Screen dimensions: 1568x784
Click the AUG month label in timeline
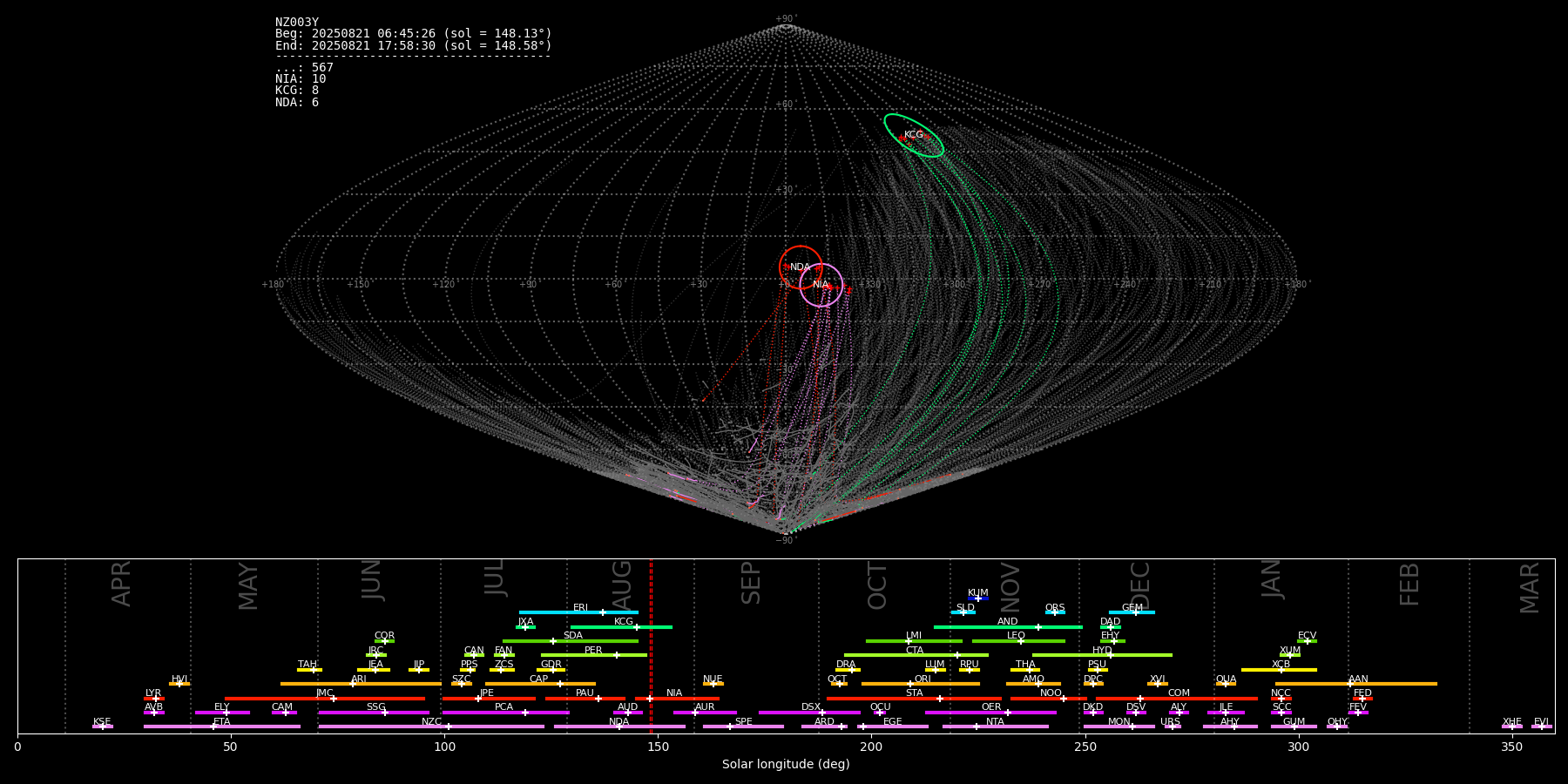(622, 584)
